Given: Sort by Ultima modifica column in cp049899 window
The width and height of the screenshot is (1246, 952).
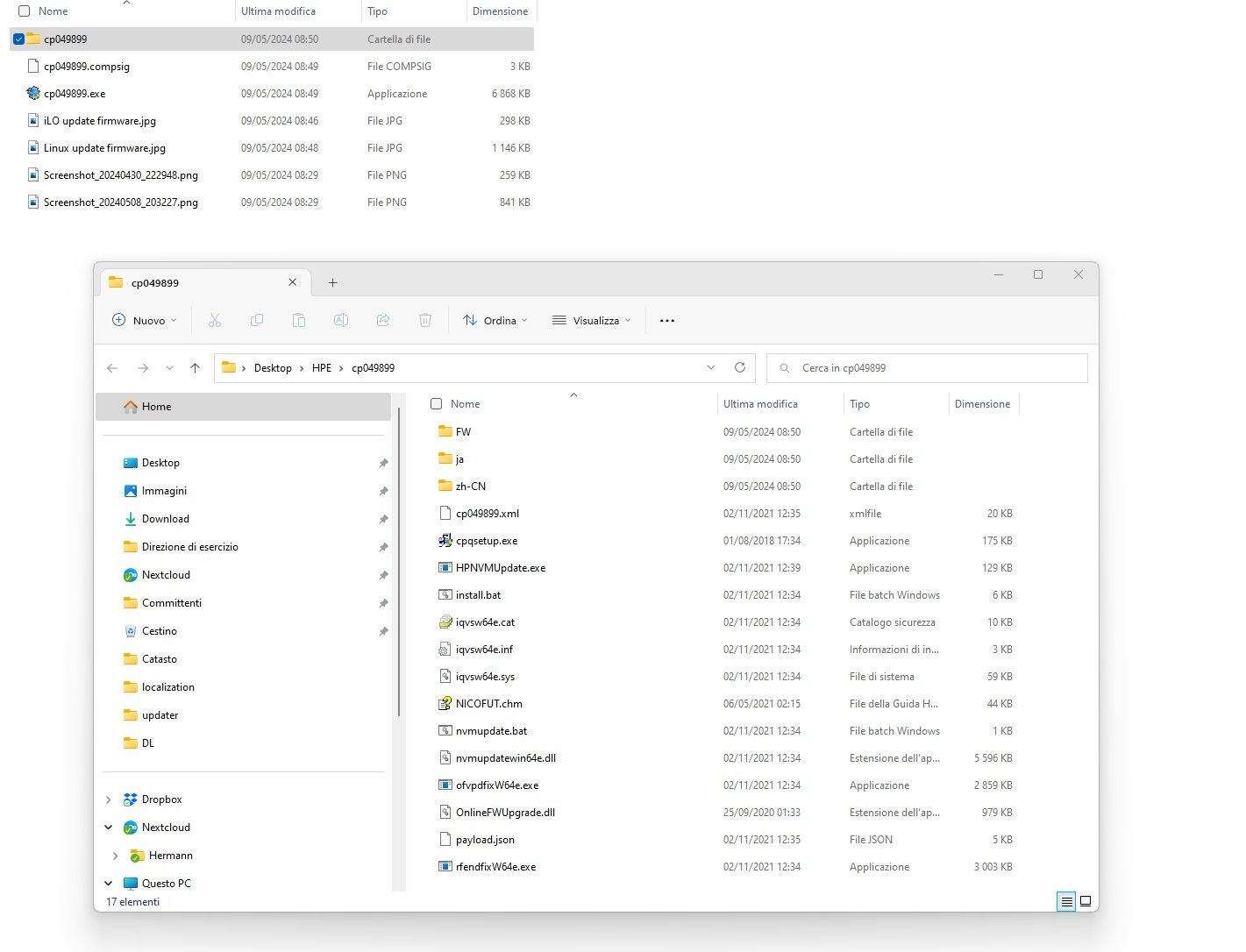Looking at the screenshot, I should [760, 404].
